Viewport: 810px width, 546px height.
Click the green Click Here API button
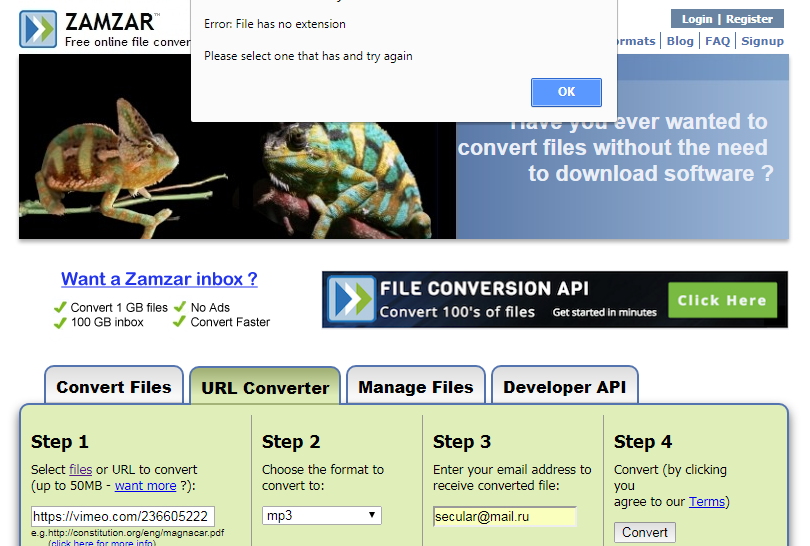click(722, 300)
